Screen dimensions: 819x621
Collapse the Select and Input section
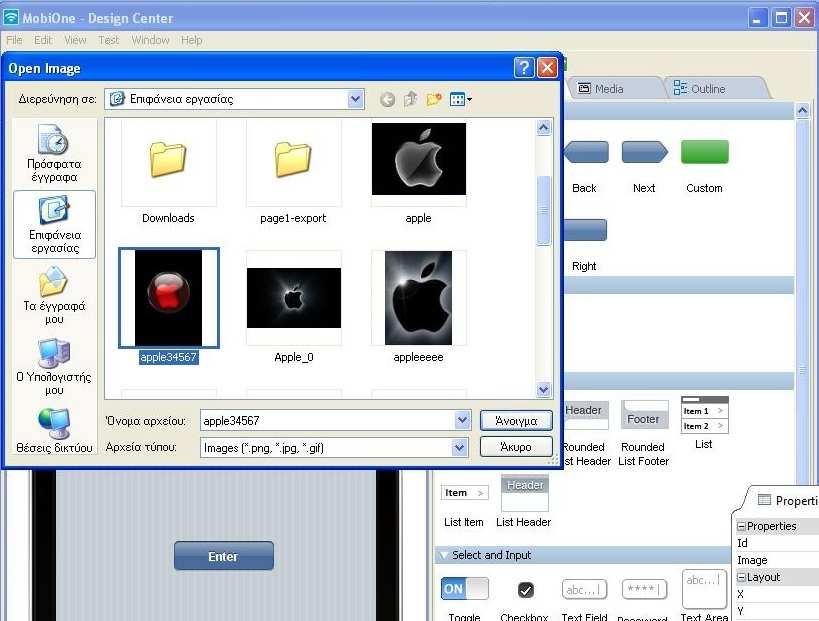pyautogui.click(x=444, y=555)
